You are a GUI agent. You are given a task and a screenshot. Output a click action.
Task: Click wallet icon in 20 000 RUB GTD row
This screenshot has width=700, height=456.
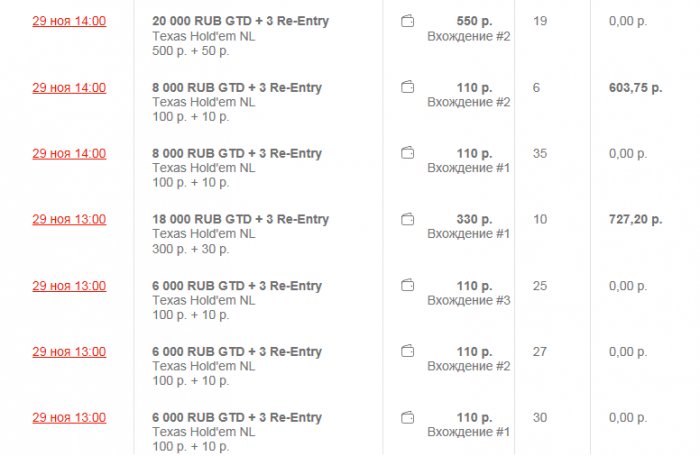tap(407, 21)
